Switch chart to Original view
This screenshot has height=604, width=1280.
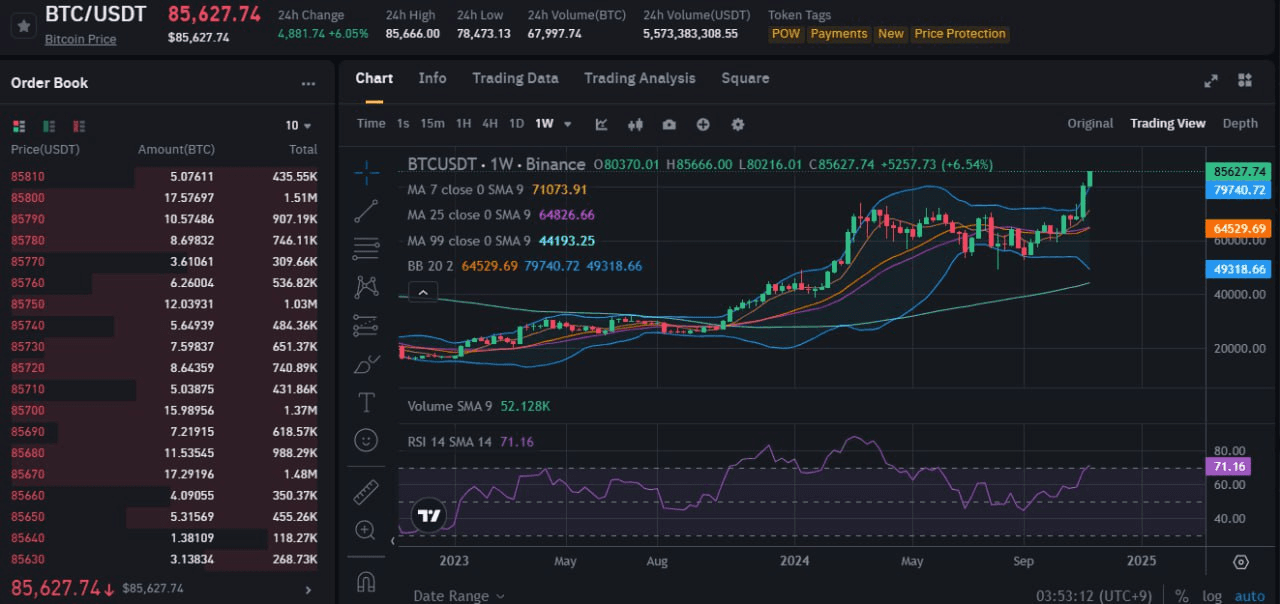(1090, 123)
